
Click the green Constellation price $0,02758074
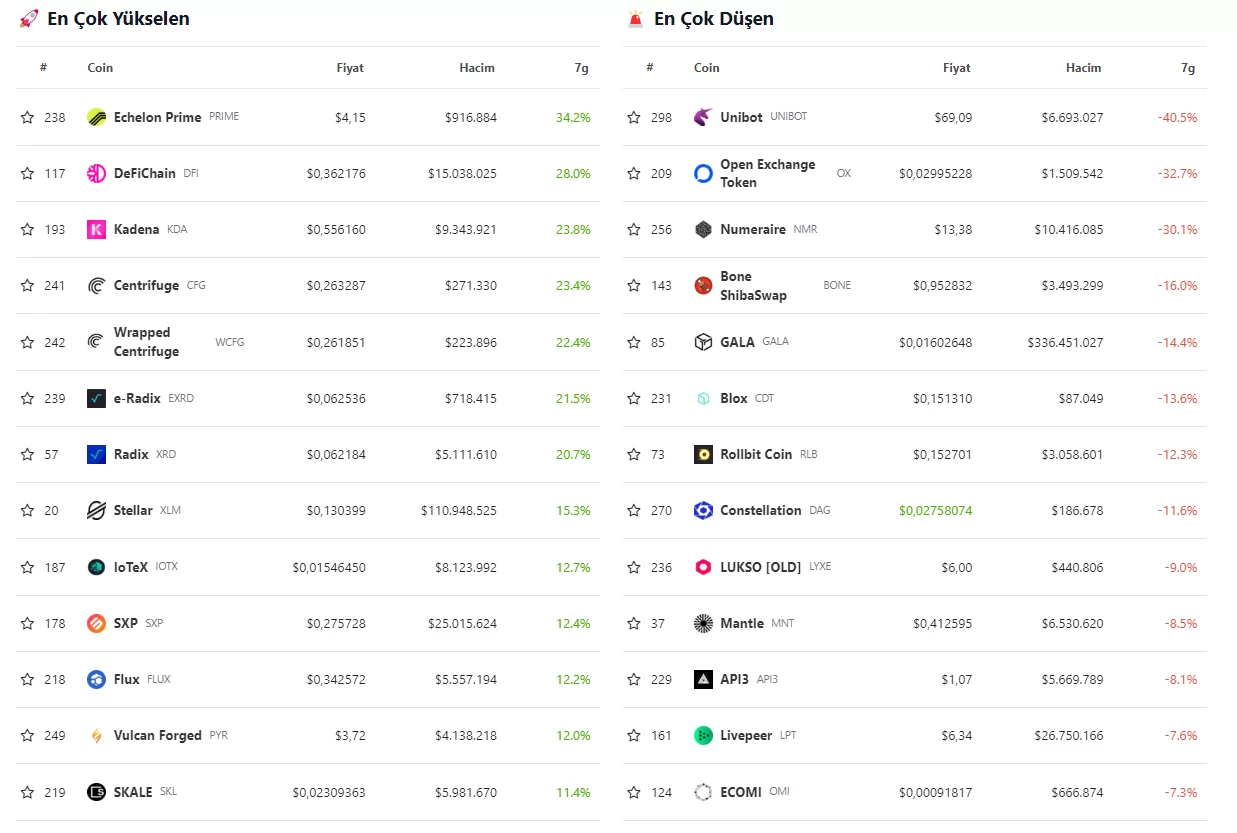[935, 510]
